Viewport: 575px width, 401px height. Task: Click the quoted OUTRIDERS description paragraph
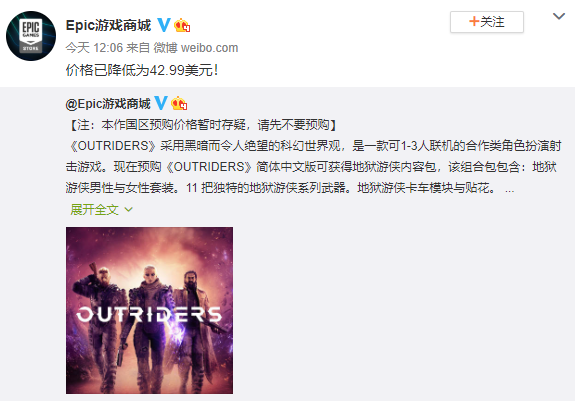pyautogui.click(x=314, y=167)
